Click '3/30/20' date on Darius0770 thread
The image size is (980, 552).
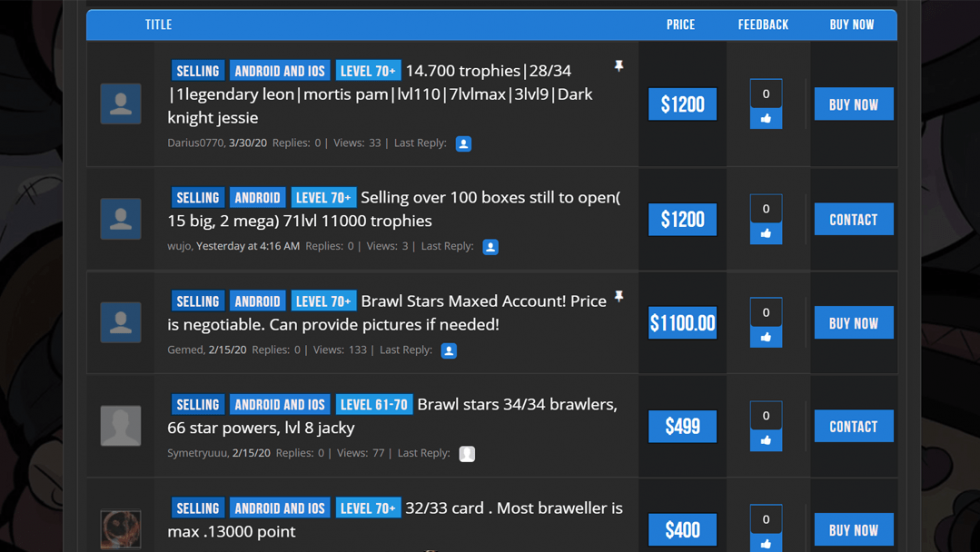click(248, 143)
